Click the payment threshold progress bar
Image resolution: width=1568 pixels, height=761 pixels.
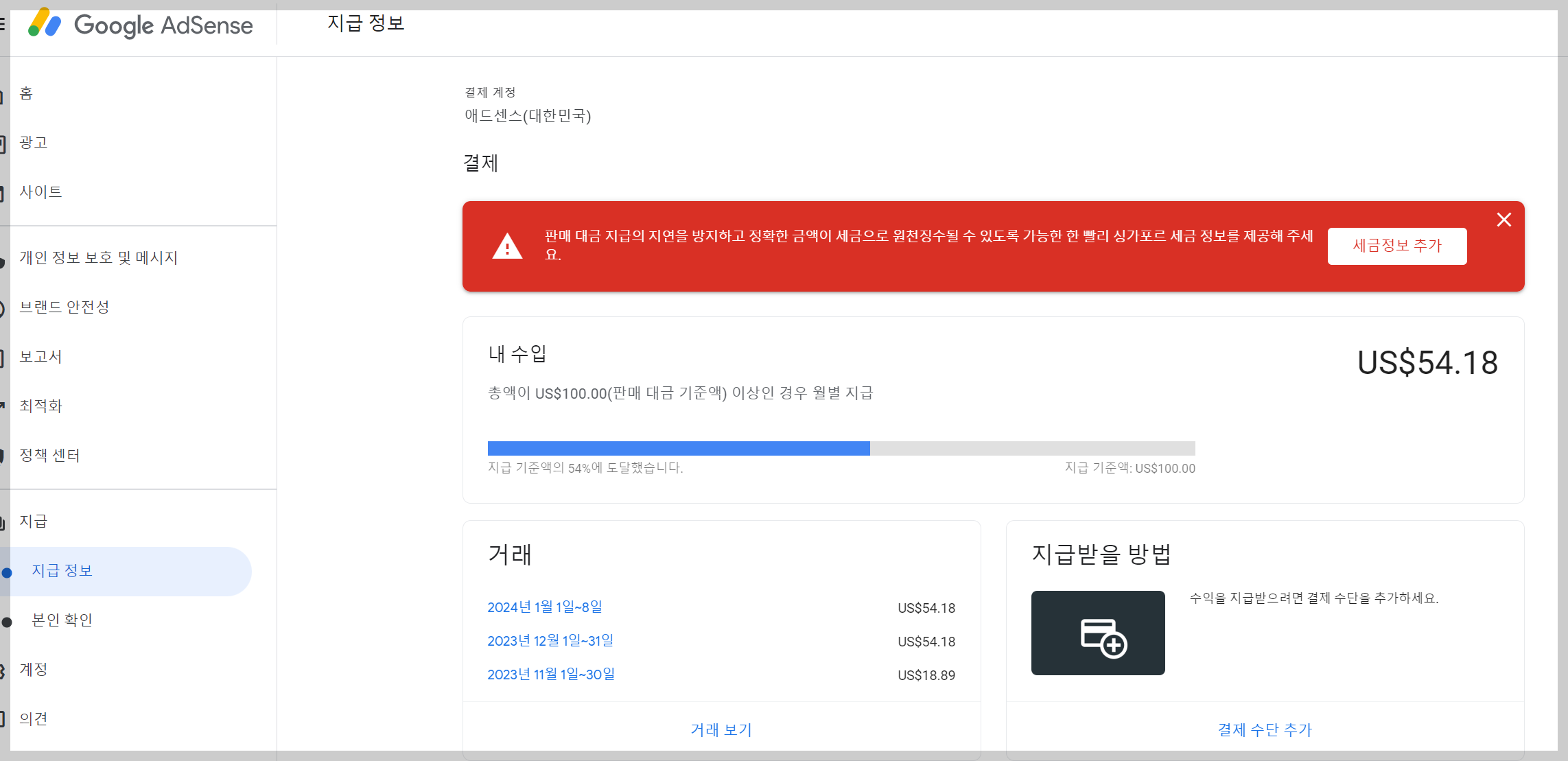(841, 449)
